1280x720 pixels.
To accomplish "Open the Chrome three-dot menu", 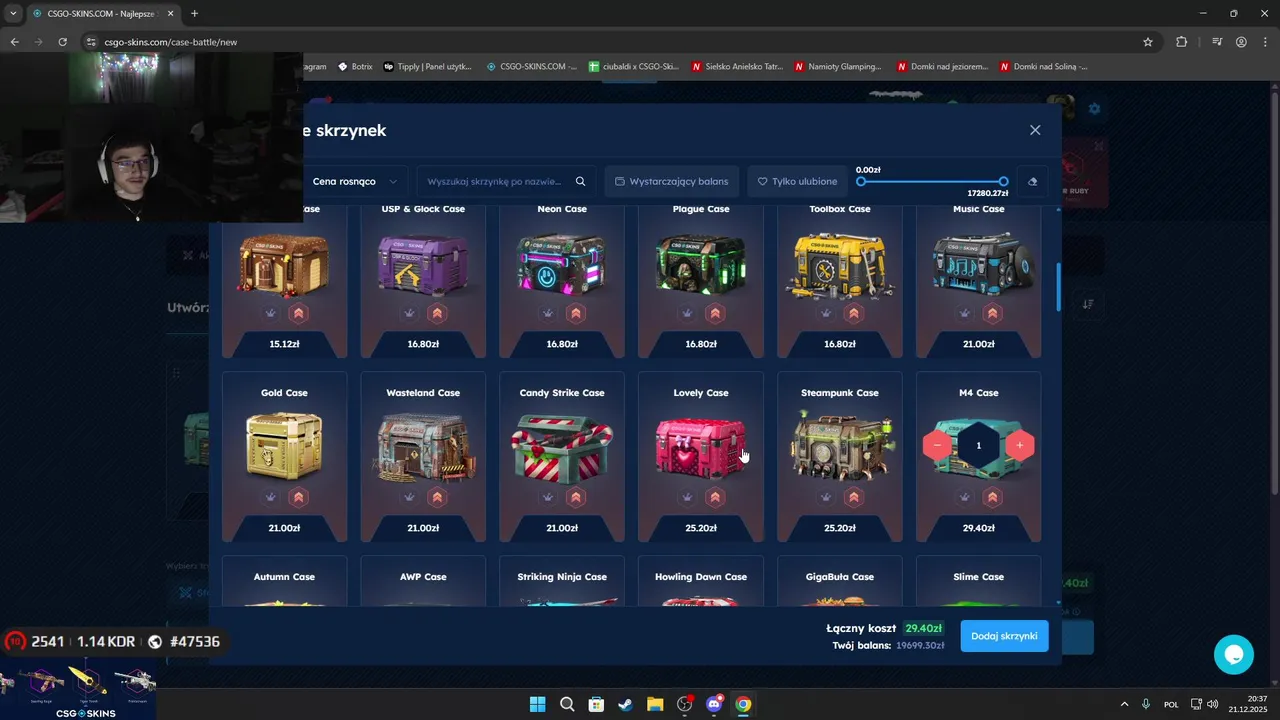I will pyautogui.click(x=1264, y=42).
